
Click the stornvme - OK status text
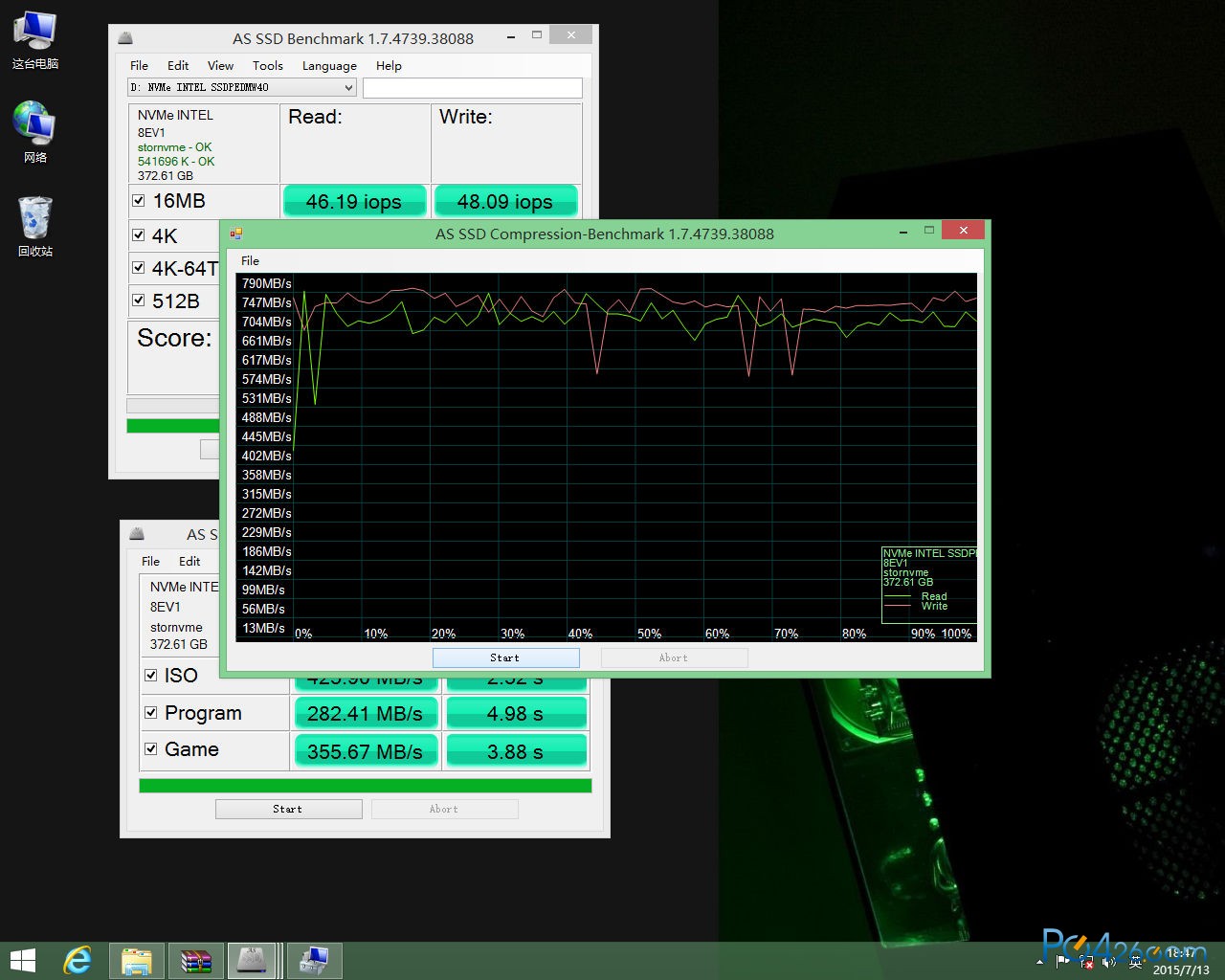(175, 146)
